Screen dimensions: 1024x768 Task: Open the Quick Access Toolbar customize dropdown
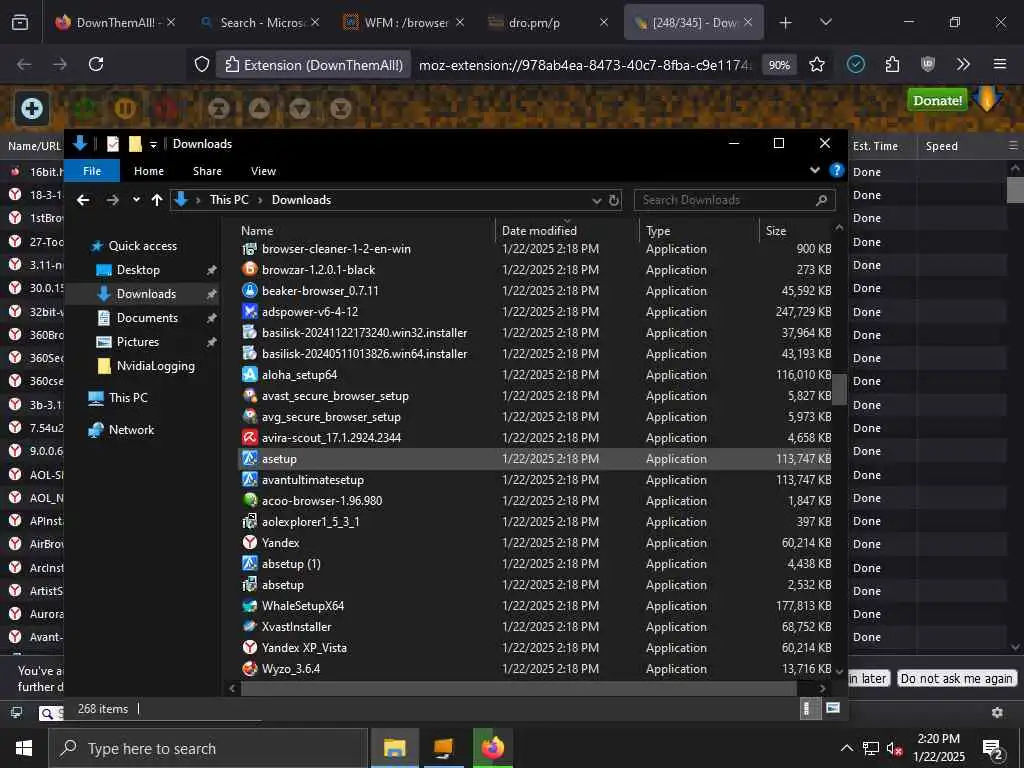(x=153, y=144)
